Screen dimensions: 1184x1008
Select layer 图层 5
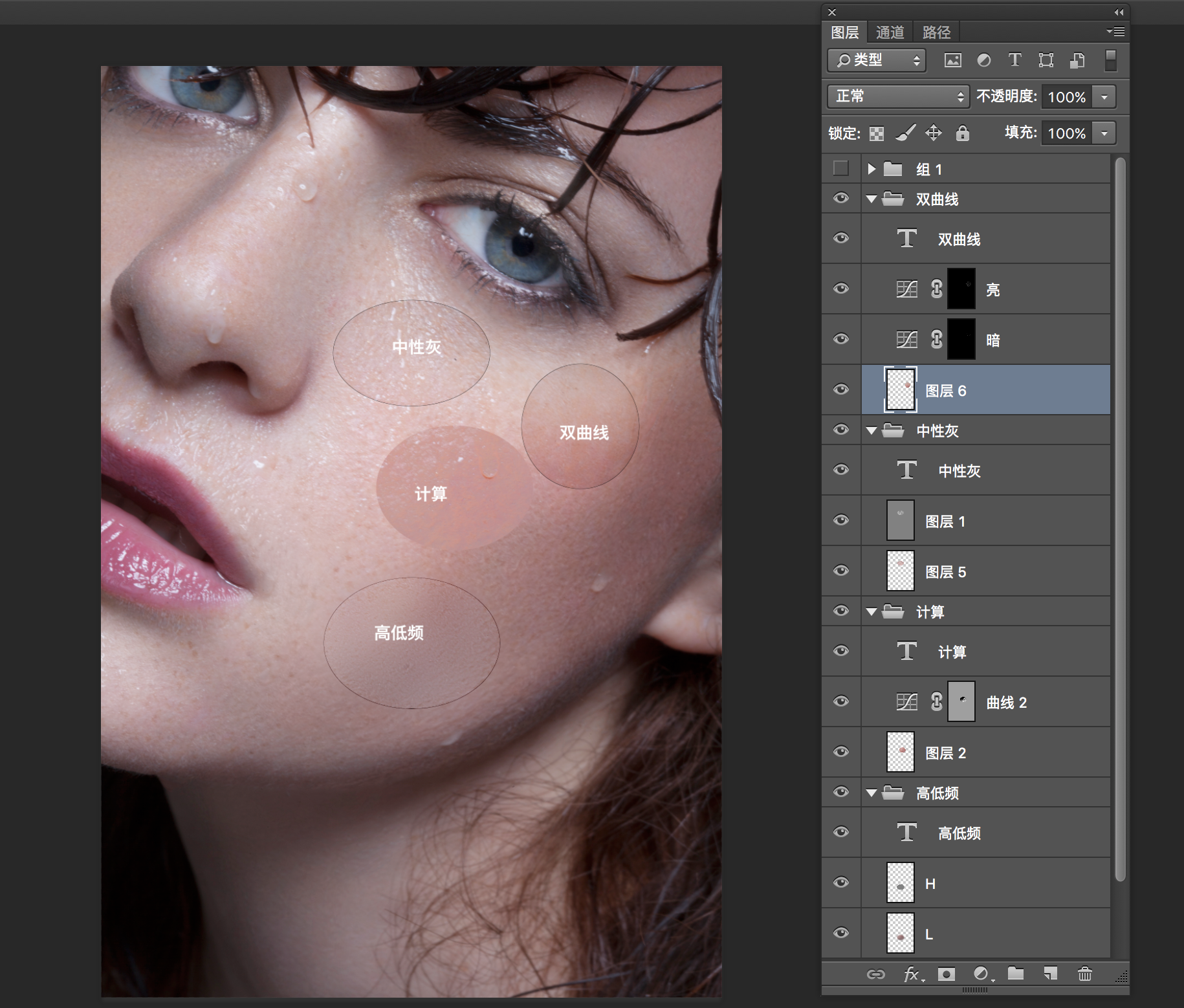(986, 571)
